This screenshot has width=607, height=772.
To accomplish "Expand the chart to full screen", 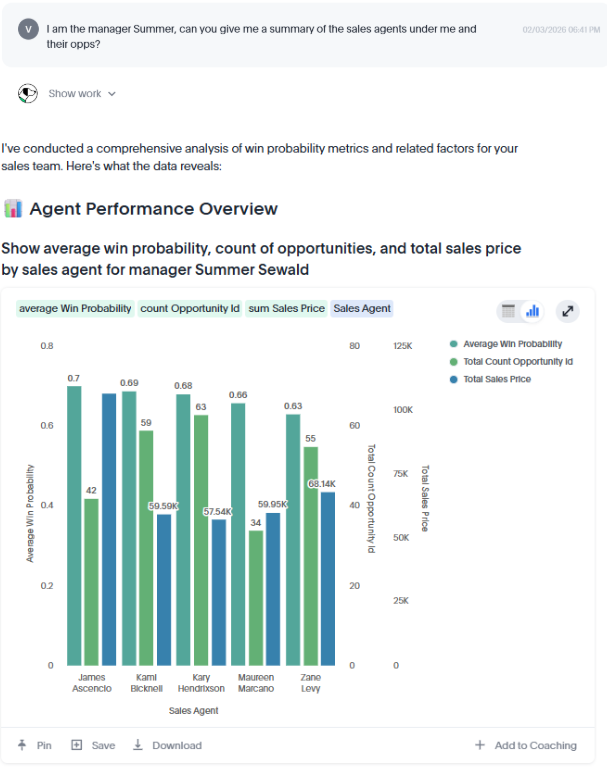I will coord(568,311).
